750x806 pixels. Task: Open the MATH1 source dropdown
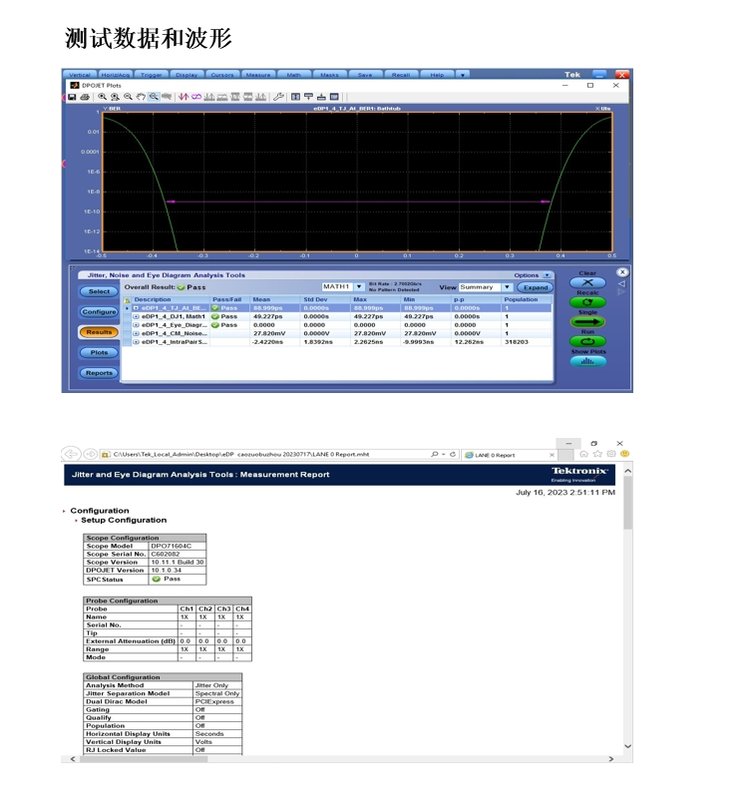[359, 287]
